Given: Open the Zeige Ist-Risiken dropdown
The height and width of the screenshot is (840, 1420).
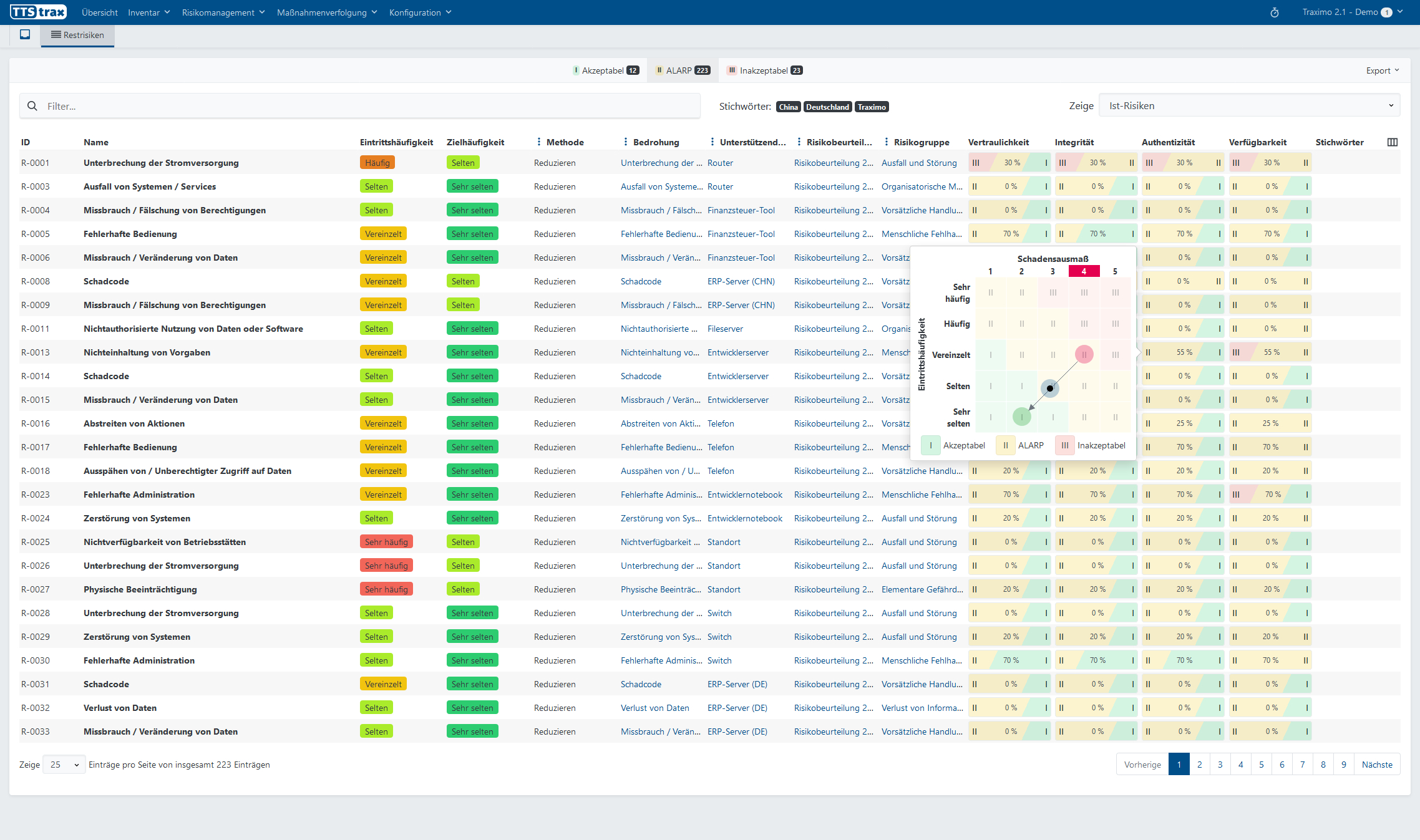Looking at the screenshot, I should 1249,106.
